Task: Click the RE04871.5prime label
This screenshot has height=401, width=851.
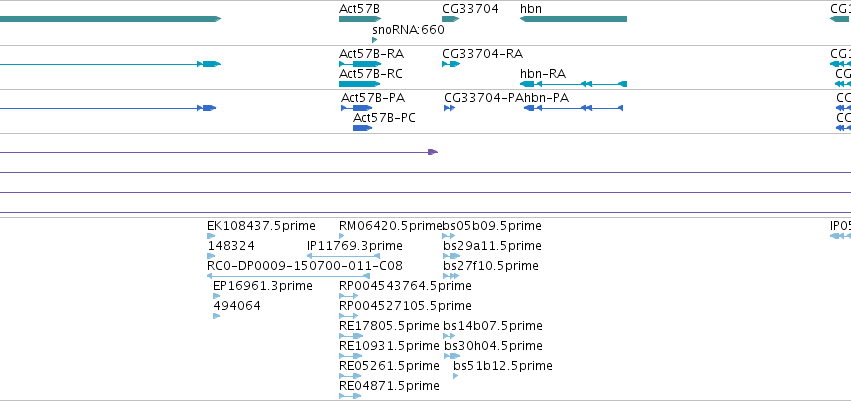Action: [x=389, y=386]
